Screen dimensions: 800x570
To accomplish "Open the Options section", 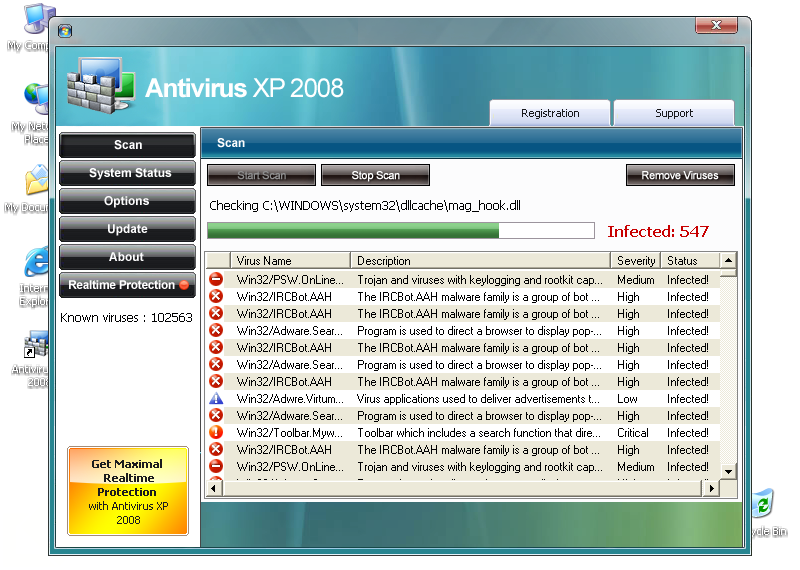I will click(128, 201).
